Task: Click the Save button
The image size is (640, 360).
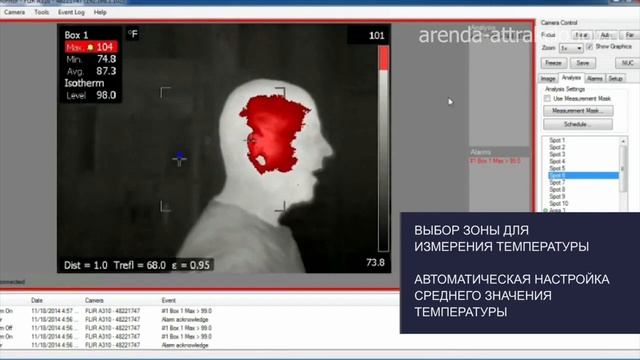Action: click(582, 63)
